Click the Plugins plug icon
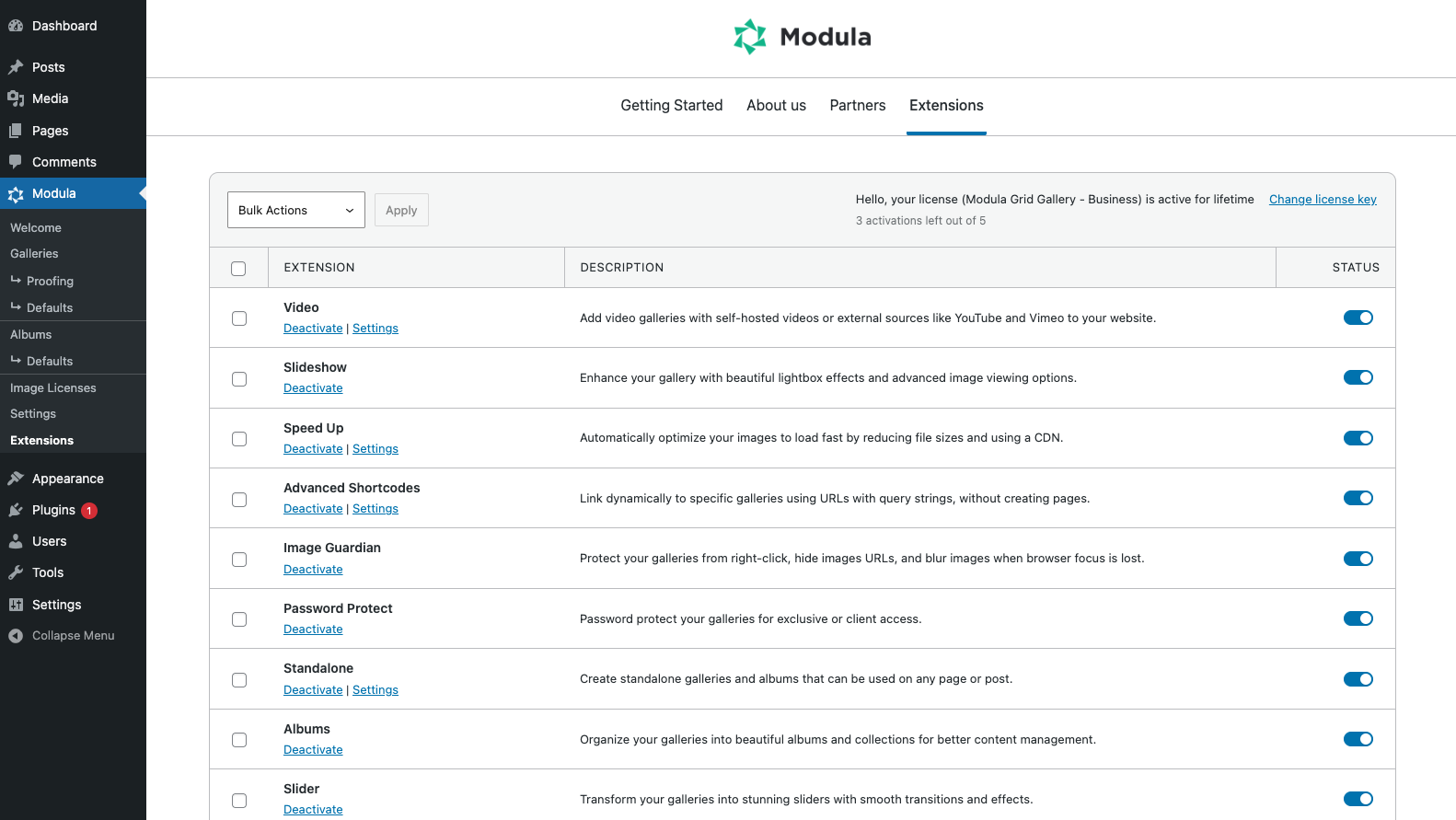This screenshot has height=820, width=1456. [16, 510]
